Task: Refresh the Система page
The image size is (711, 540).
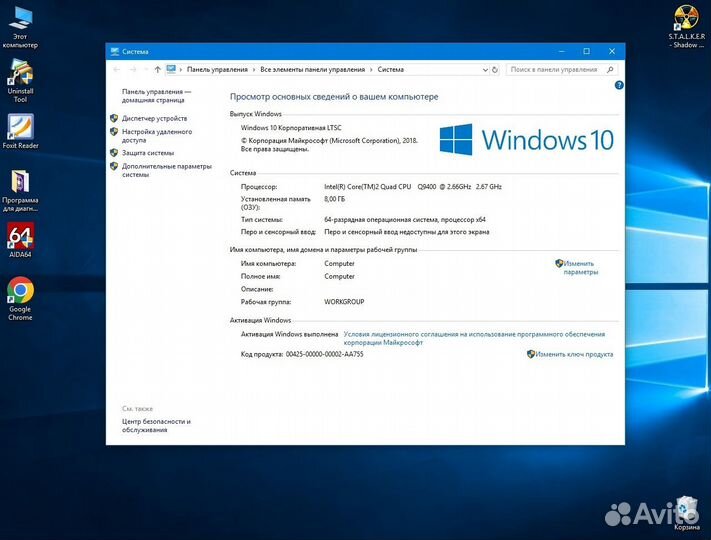Action: [x=495, y=69]
